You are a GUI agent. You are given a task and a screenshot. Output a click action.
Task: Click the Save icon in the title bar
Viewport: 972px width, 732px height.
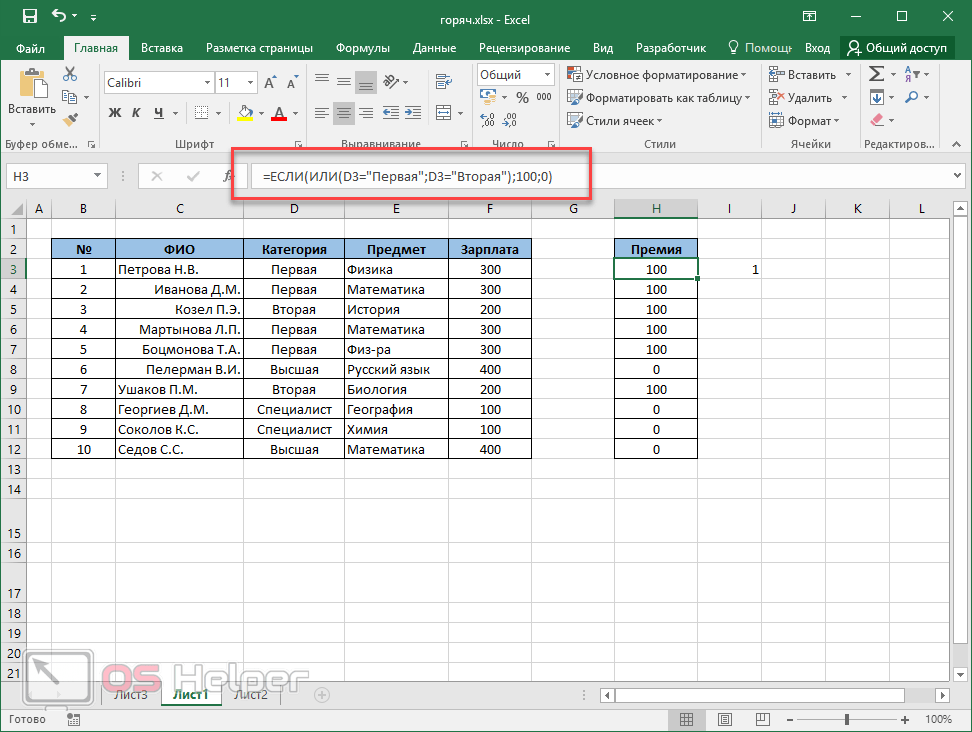(x=29, y=17)
